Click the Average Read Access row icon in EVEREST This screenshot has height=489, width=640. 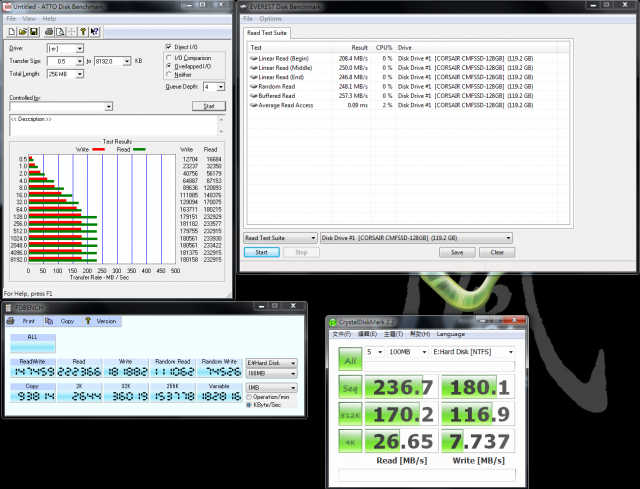[253, 105]
